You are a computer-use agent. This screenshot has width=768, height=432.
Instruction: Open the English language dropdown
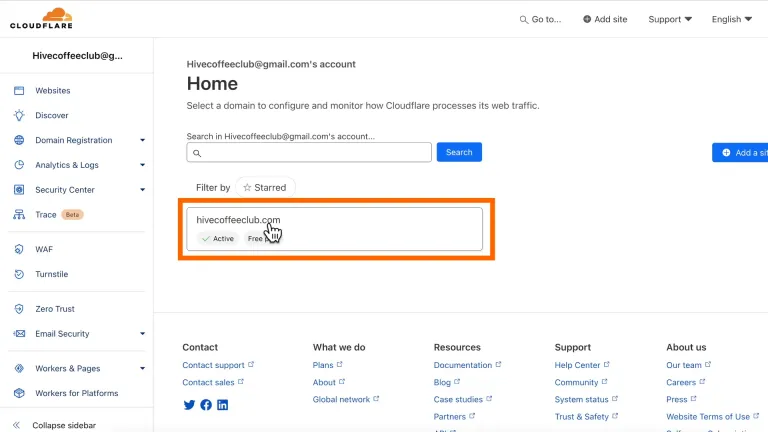tap(731, 19)
